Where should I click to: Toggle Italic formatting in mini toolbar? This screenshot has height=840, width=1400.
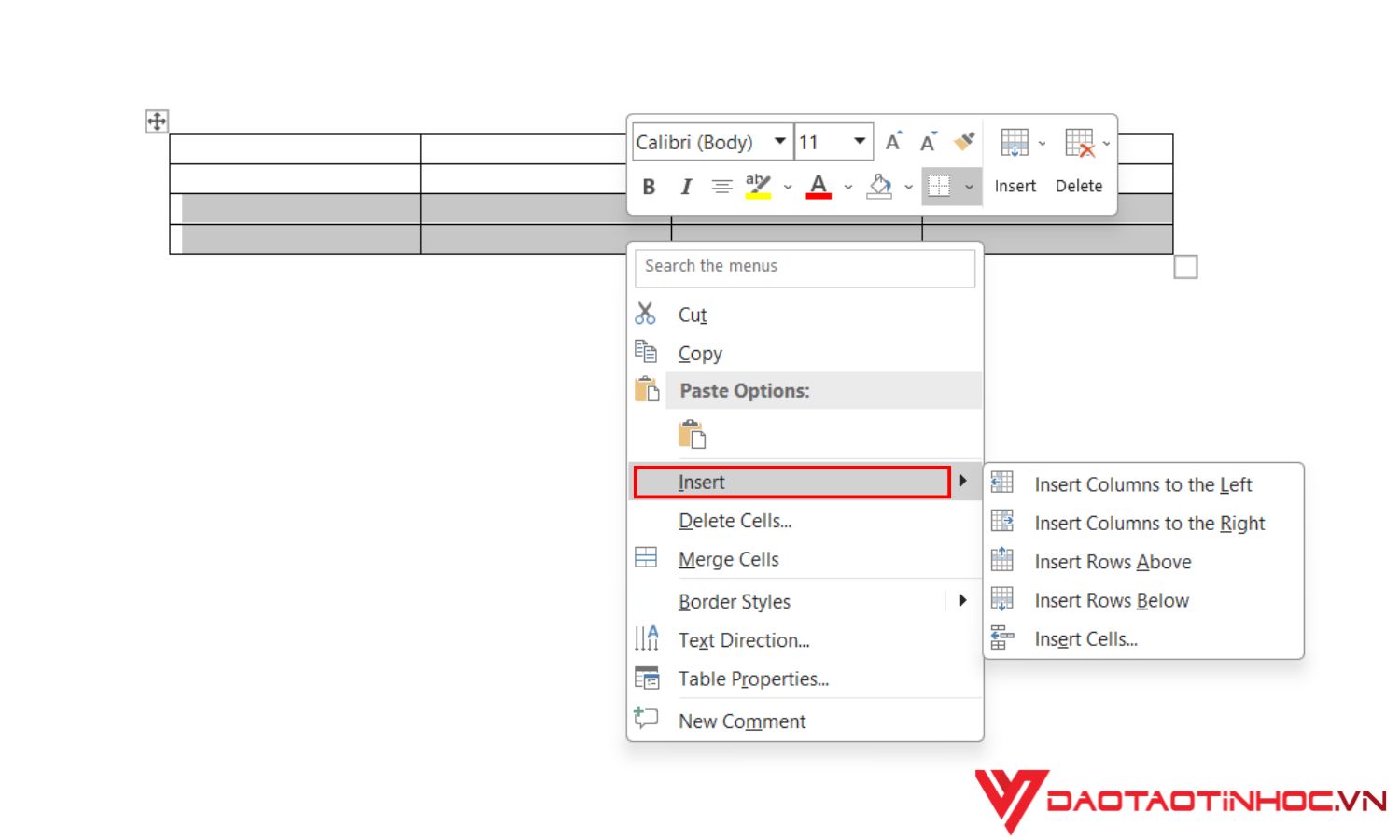click(686, 187)
